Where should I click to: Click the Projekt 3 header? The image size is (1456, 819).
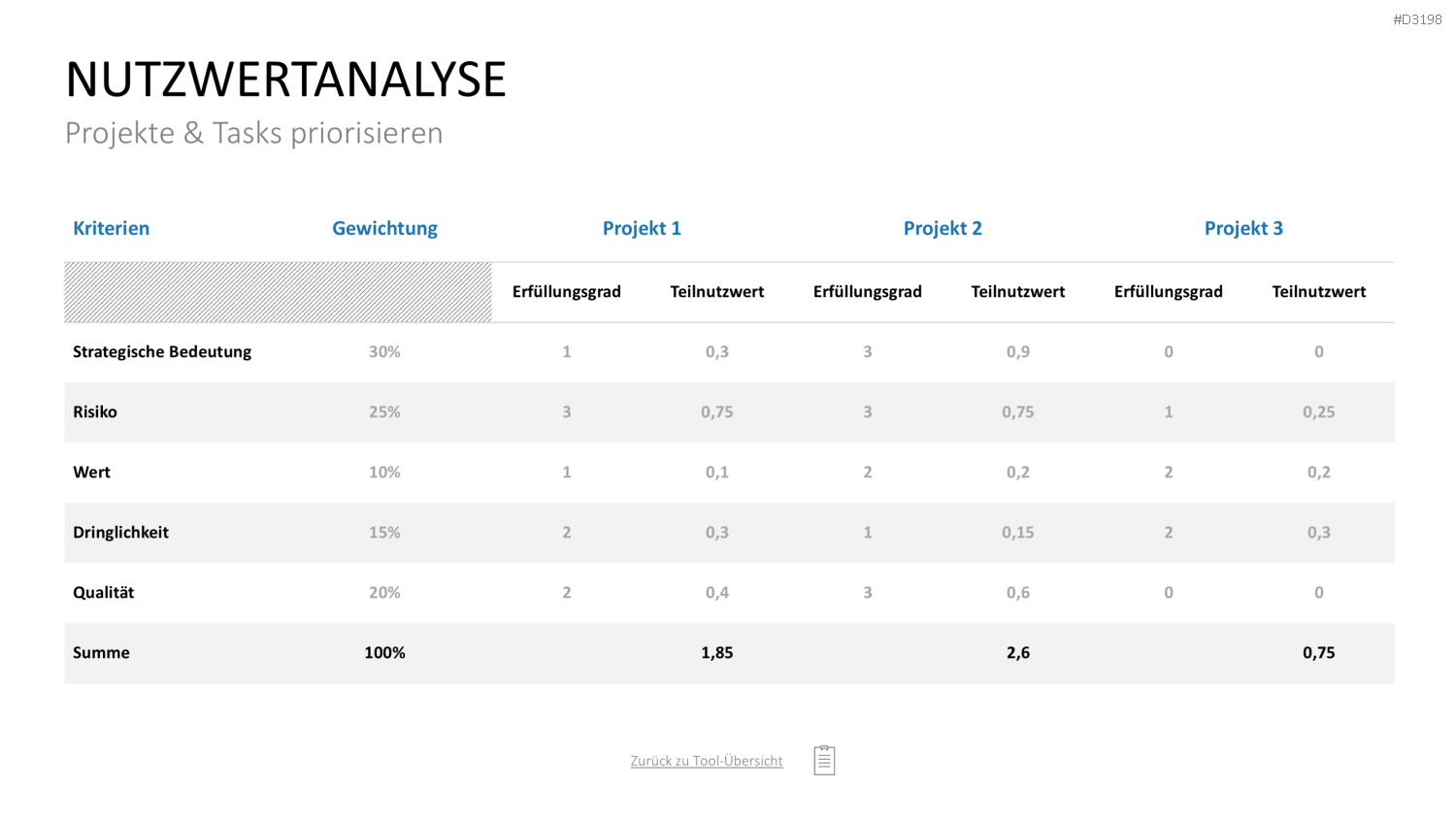click(1243, 228)
